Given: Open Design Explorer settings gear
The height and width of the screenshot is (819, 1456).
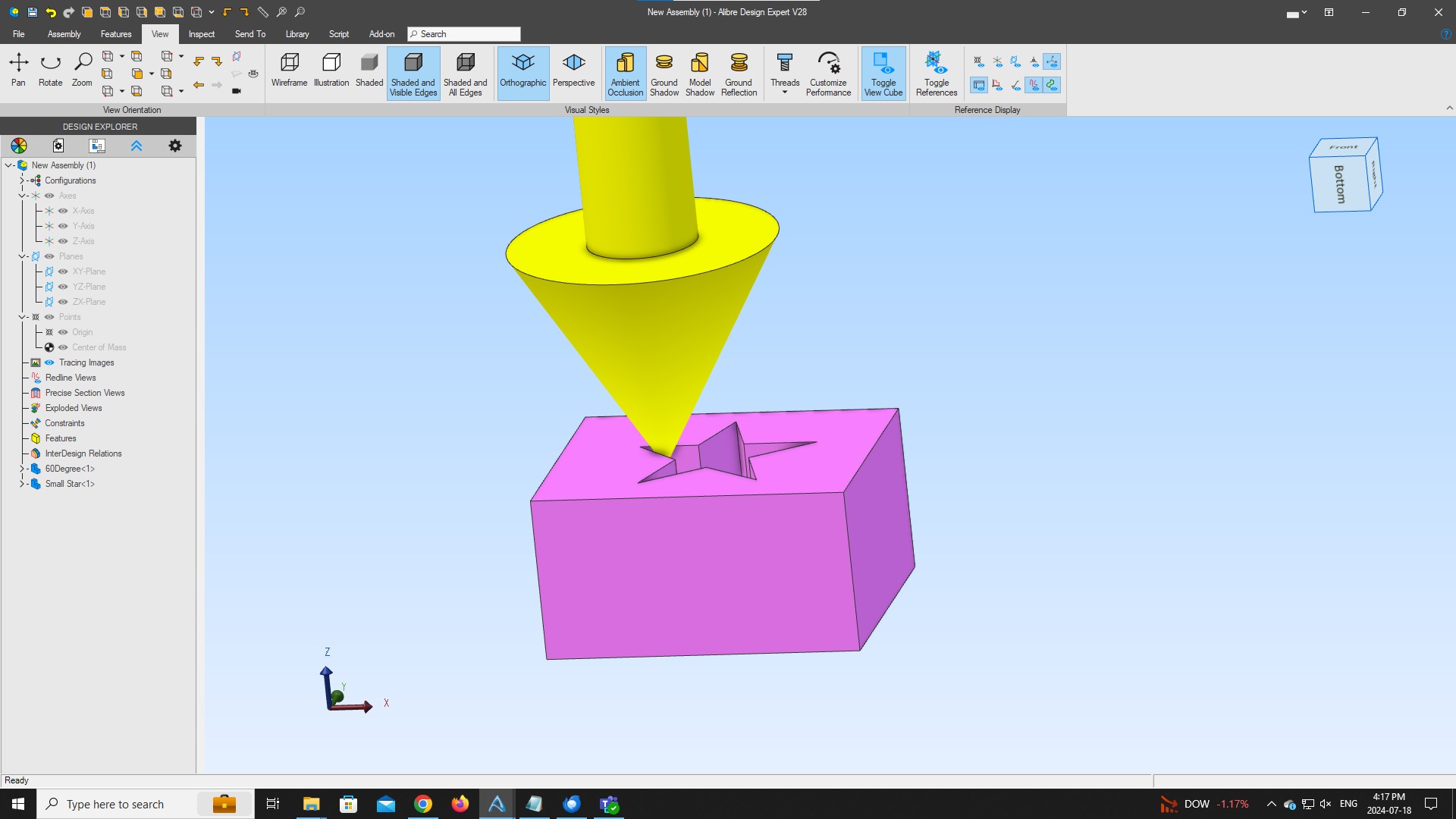Looking at the screenshot, I should point(175,146).
